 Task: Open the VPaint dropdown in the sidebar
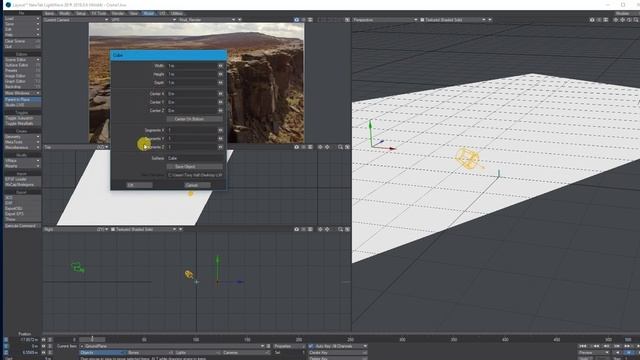coord(22,161)
